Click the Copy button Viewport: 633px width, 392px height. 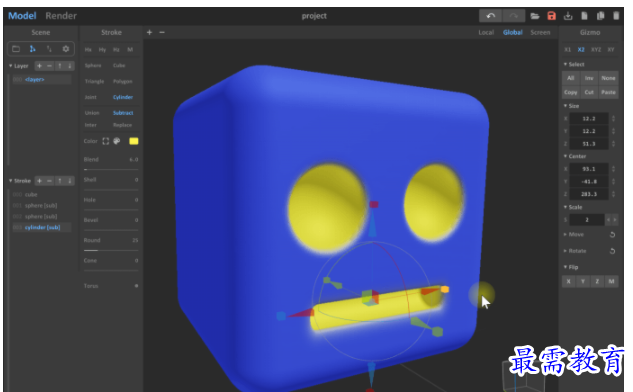[570, 92]
